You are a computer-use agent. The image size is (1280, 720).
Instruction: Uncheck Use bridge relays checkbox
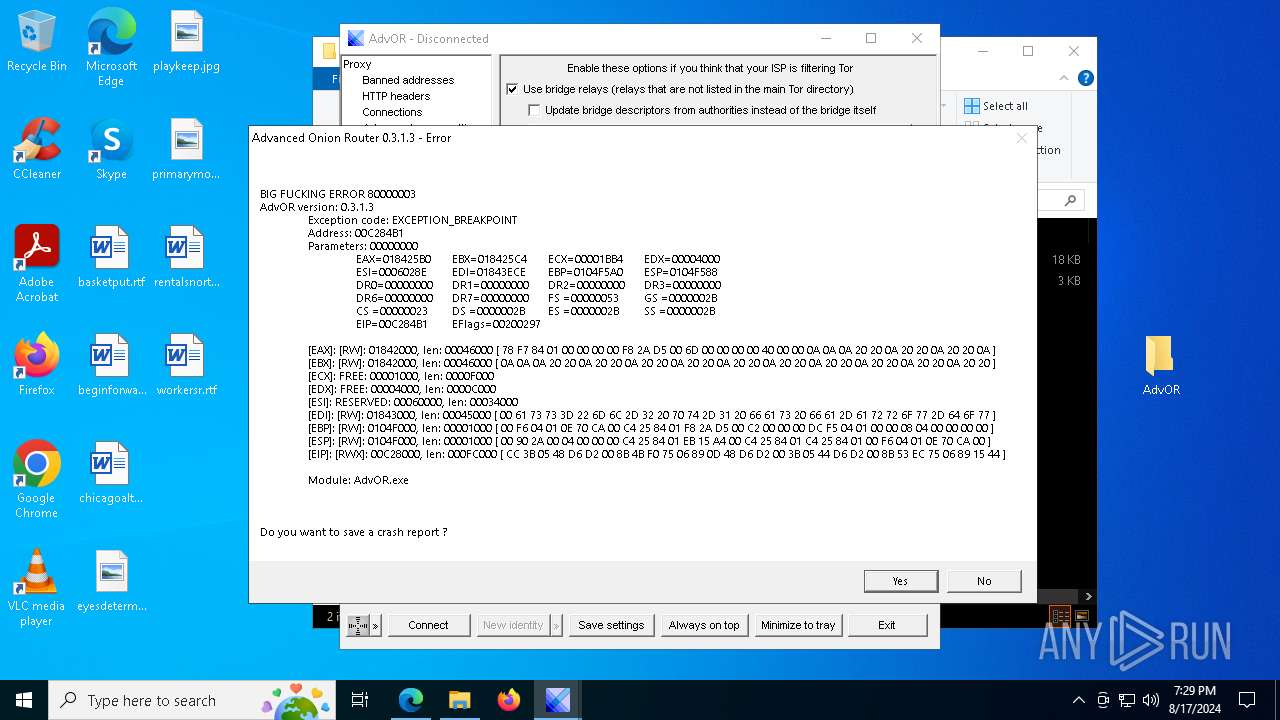(512, 89)
